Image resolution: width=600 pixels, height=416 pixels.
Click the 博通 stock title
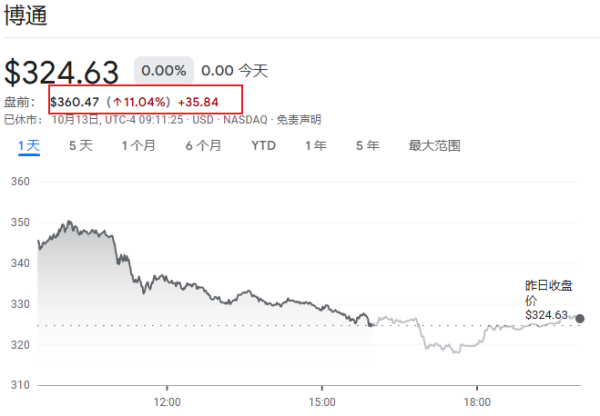pyautogui.click(x=25, y=17)
